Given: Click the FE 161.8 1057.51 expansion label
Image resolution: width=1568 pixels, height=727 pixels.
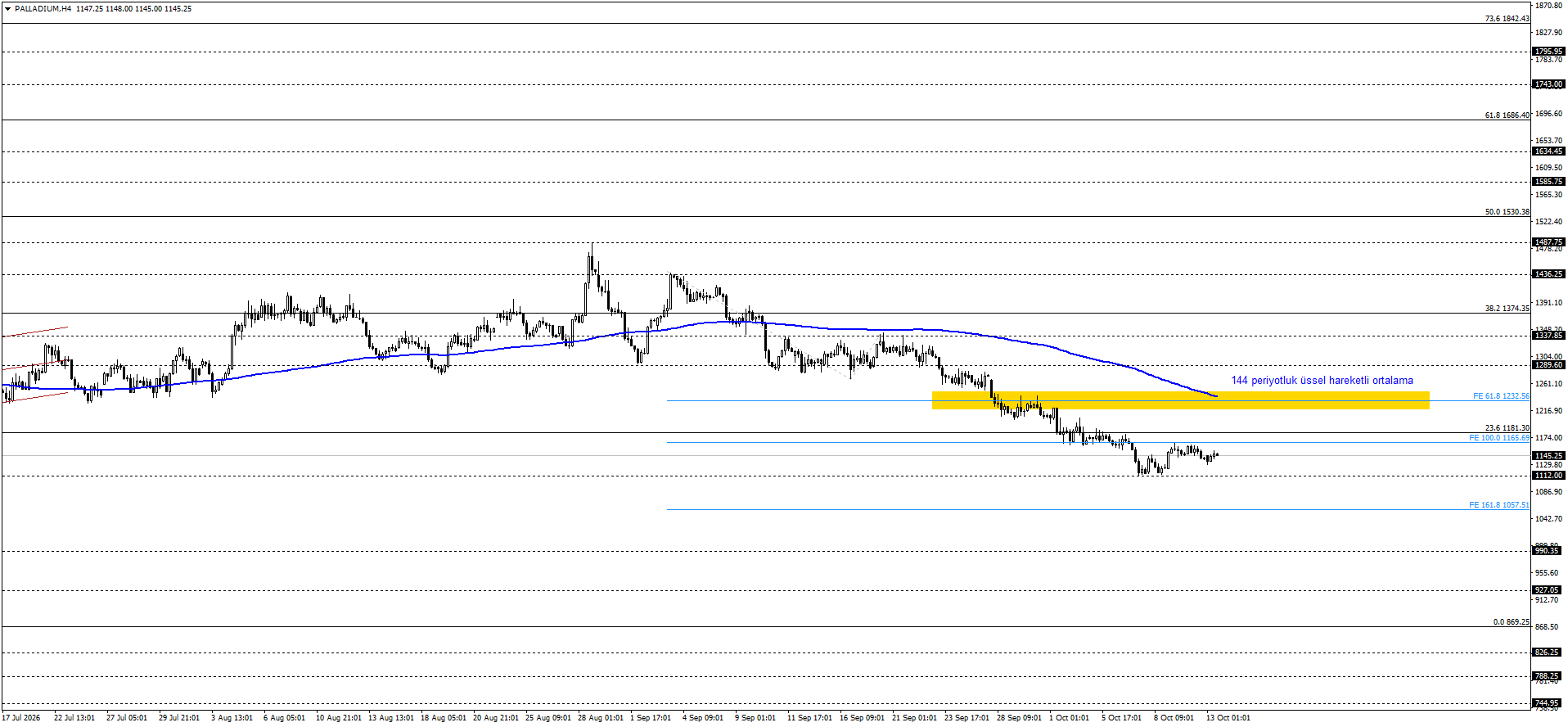Looking at the screenshot, I should [x=1499, y=505].
